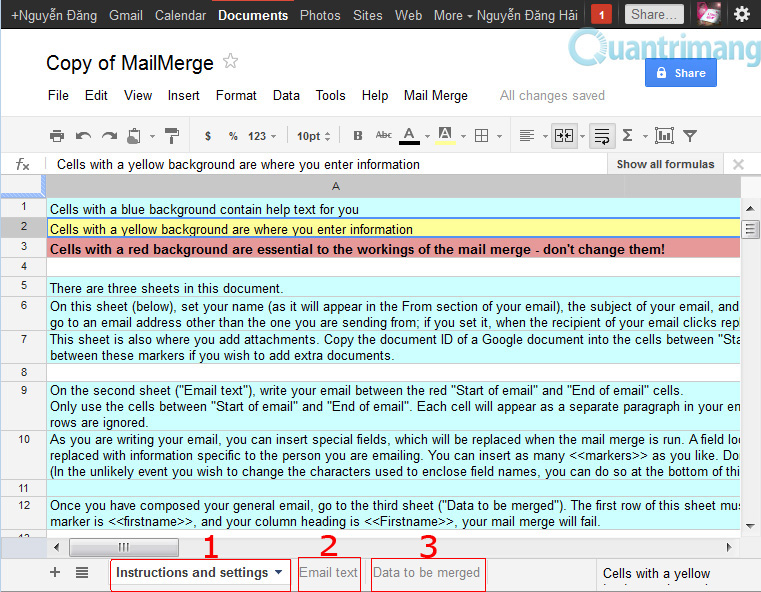761x592 pixels.
Task: Toggle wrap text button
Action: (x=602, y=136)
